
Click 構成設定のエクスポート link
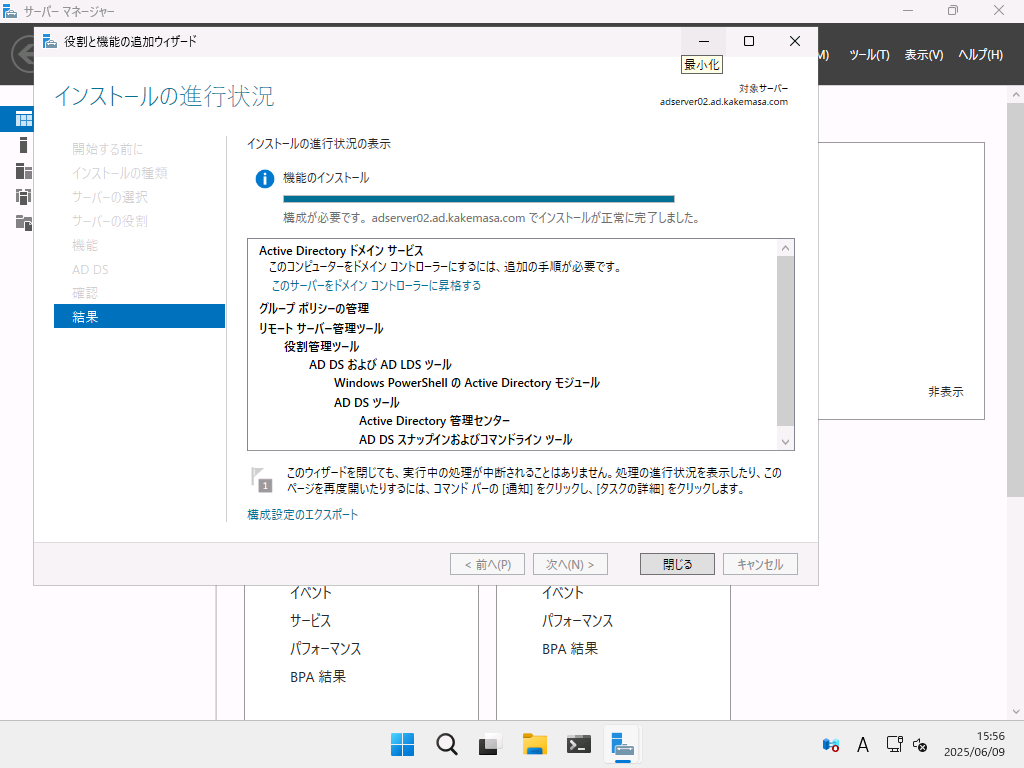(x=302, y=515)
